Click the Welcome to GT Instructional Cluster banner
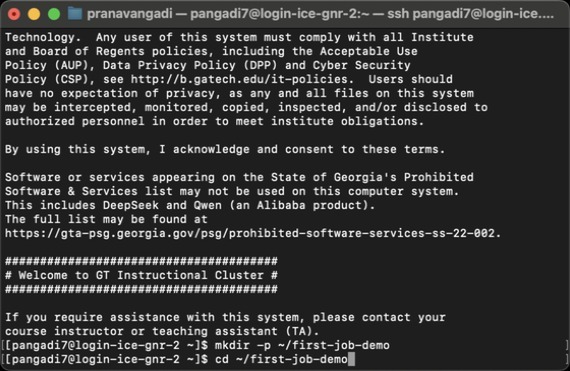This screenshot has width=570, height=371. click(x=141, y=275)
